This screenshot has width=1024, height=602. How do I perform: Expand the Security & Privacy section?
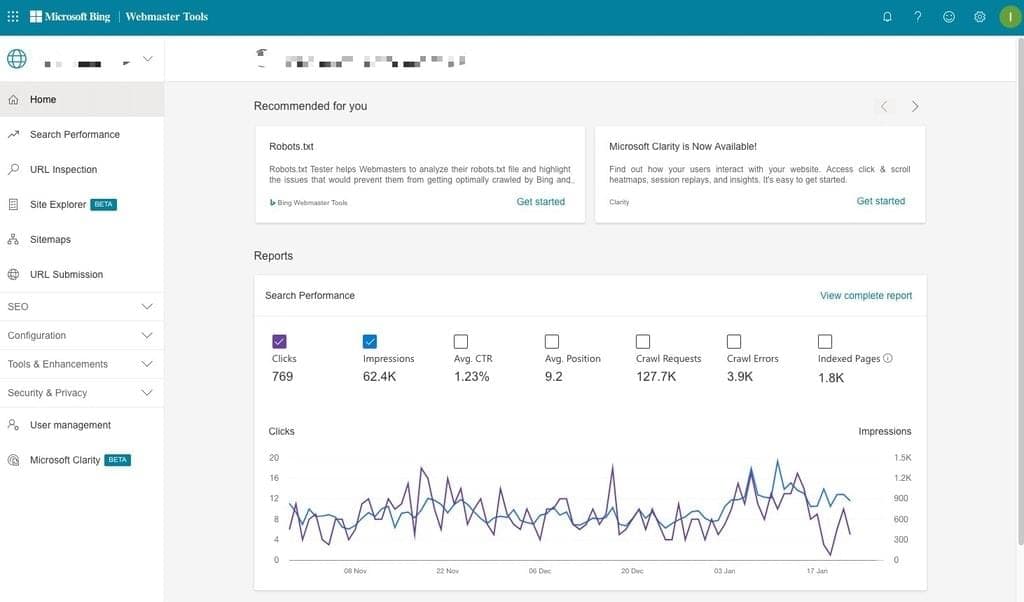[82, 392]
